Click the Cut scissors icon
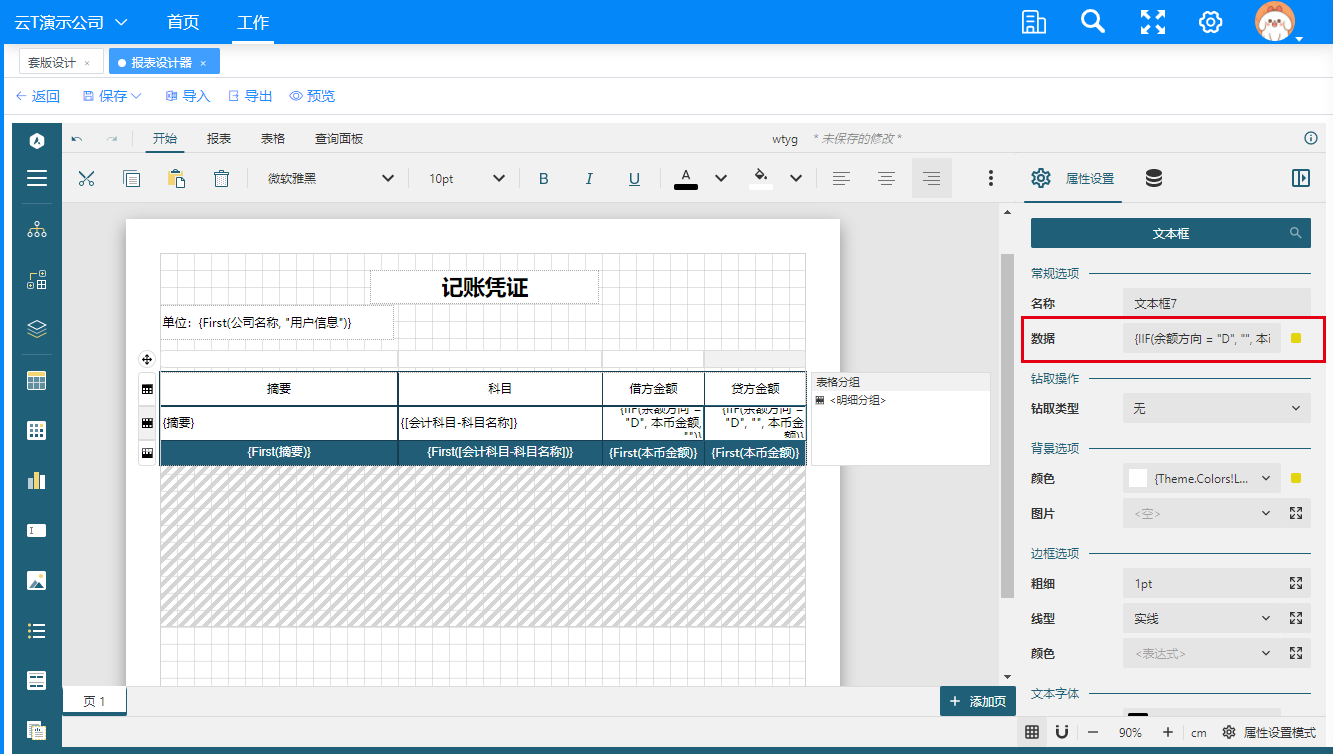This screenshot has height=754, width=1333. (x=86, y=179)
